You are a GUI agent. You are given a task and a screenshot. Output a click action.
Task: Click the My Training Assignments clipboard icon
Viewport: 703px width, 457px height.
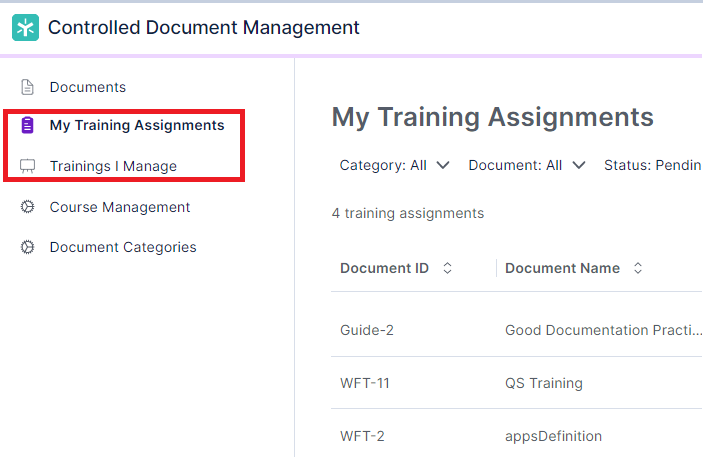[27, 125]
